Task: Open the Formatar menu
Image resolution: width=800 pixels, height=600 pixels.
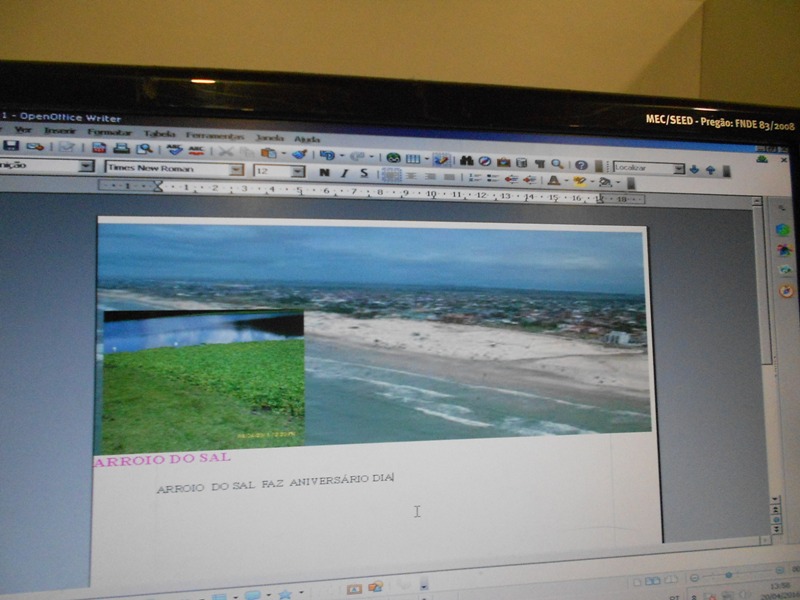Action: [109, 133]
